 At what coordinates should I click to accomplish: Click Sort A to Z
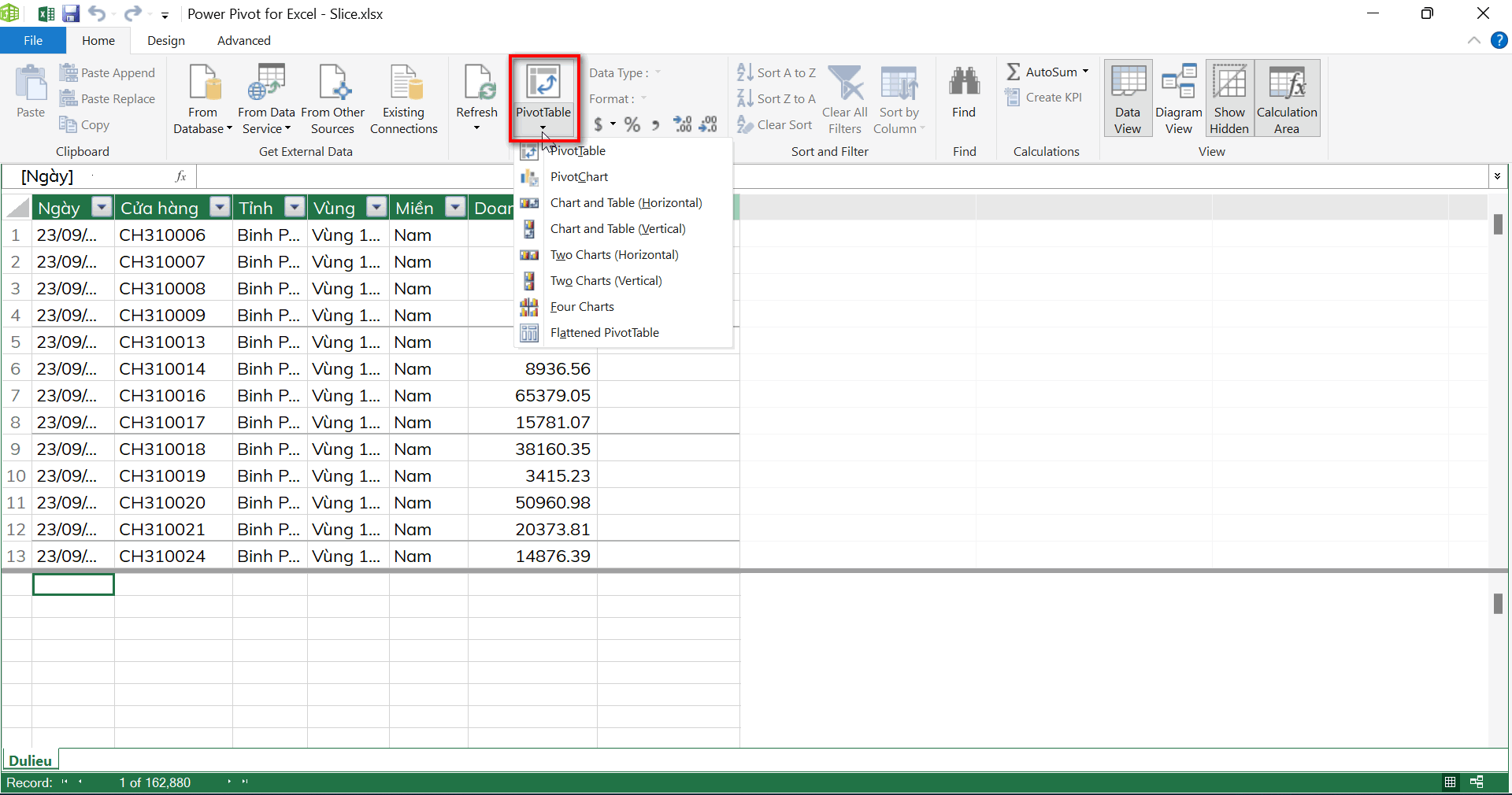tap(776, 72)
